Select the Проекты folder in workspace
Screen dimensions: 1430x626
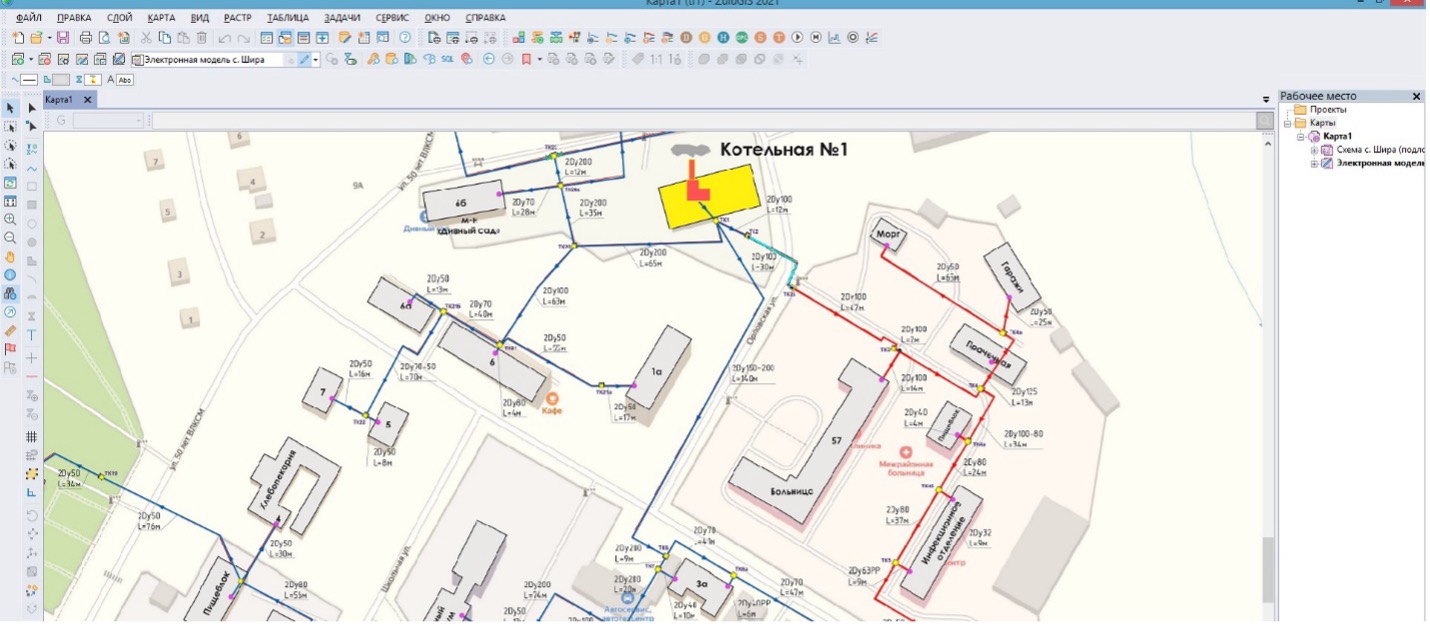click(1327, 109)
